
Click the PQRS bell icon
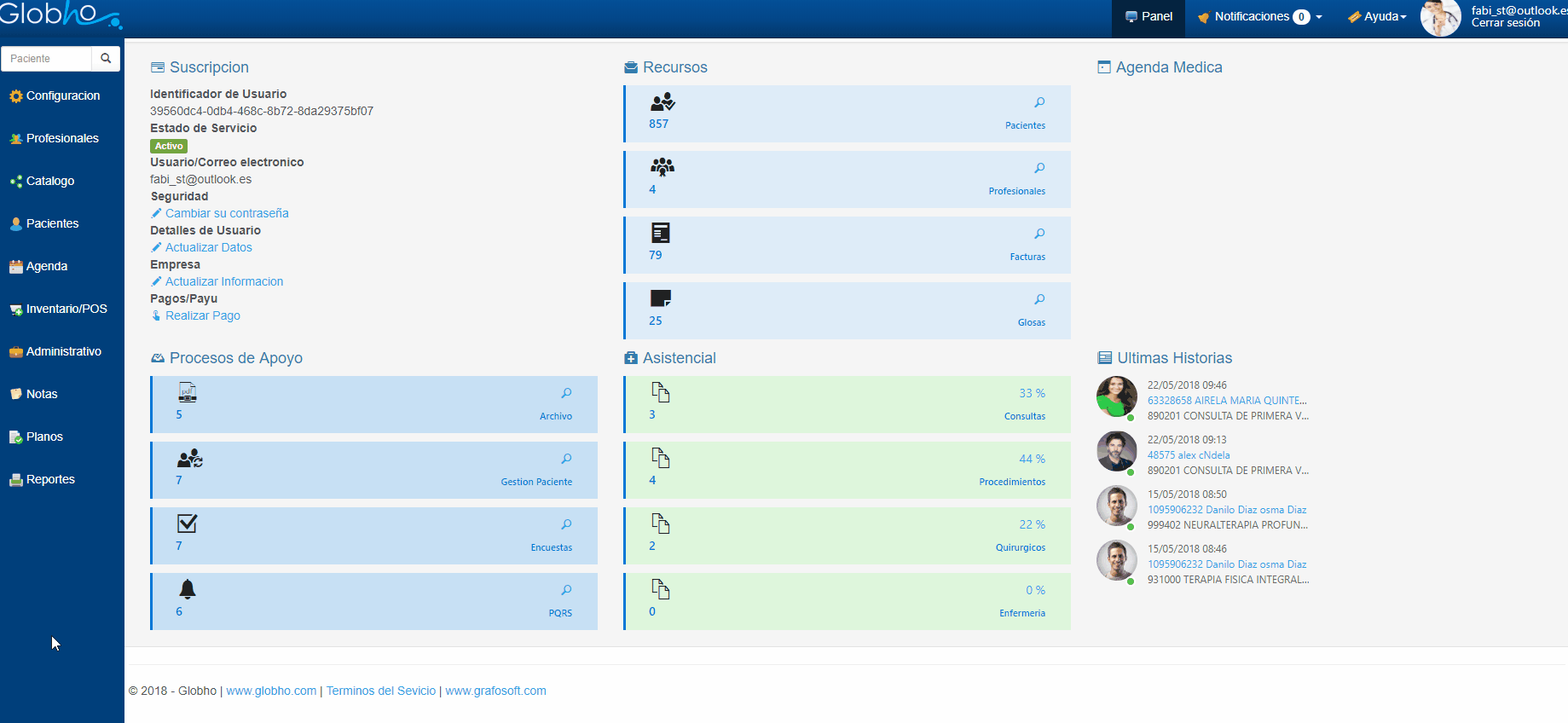(x=188, y=589)
